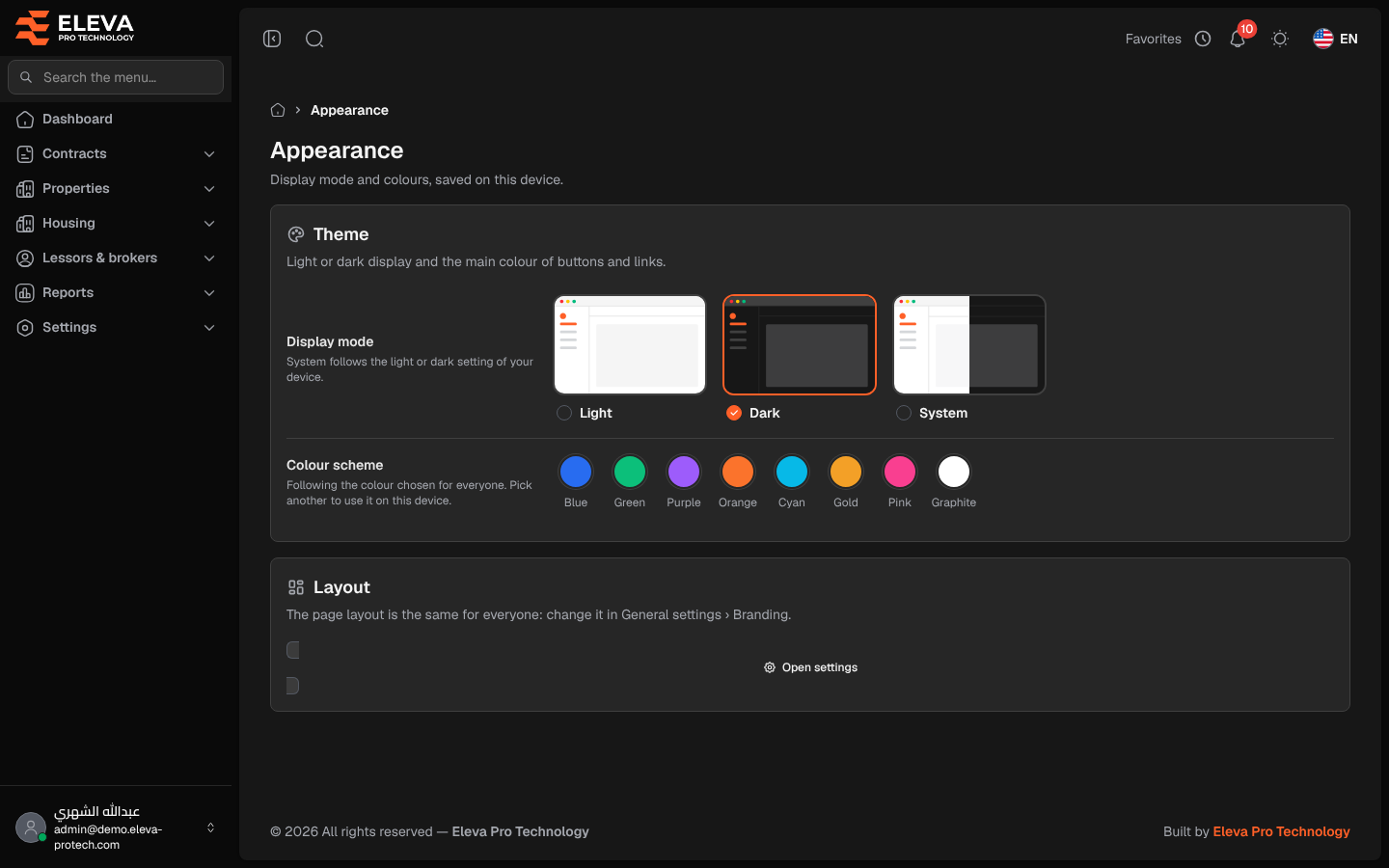Choose the Pink colour scheme swatch
1389x868 pixels.
[x=900, y=472]
